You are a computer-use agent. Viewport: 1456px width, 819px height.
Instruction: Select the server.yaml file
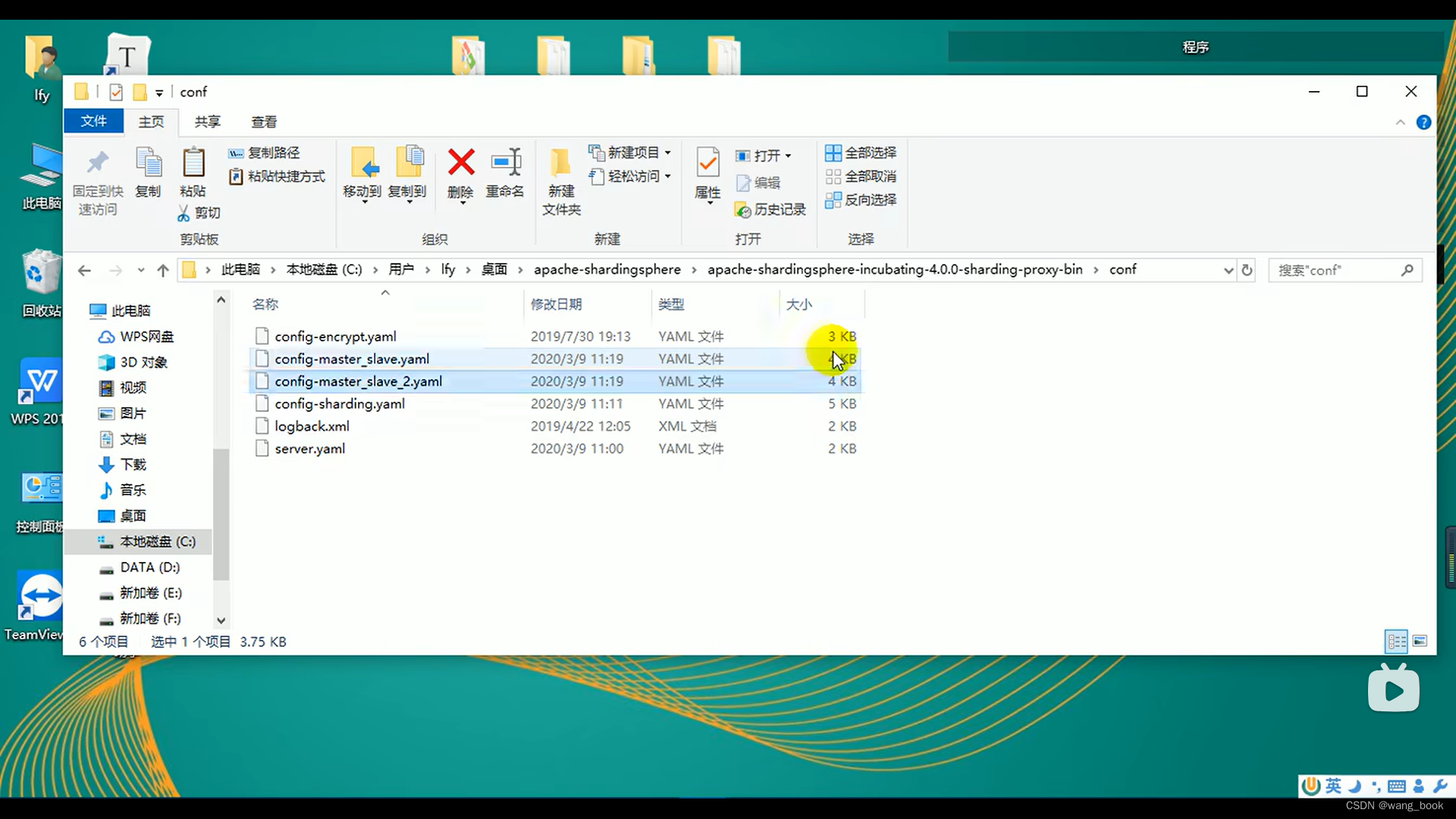tap(555, 448)
